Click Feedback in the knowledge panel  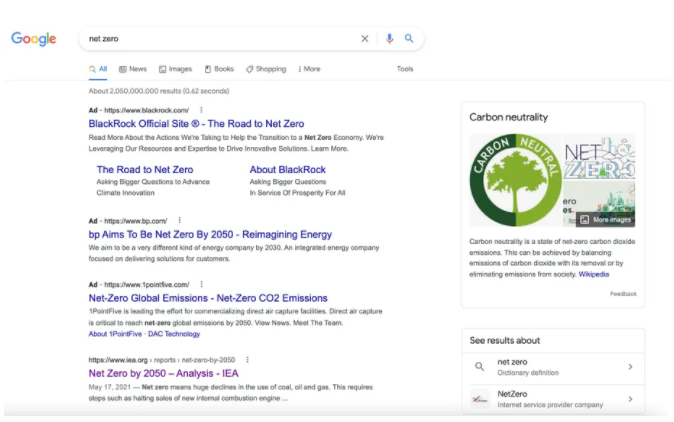623,294
